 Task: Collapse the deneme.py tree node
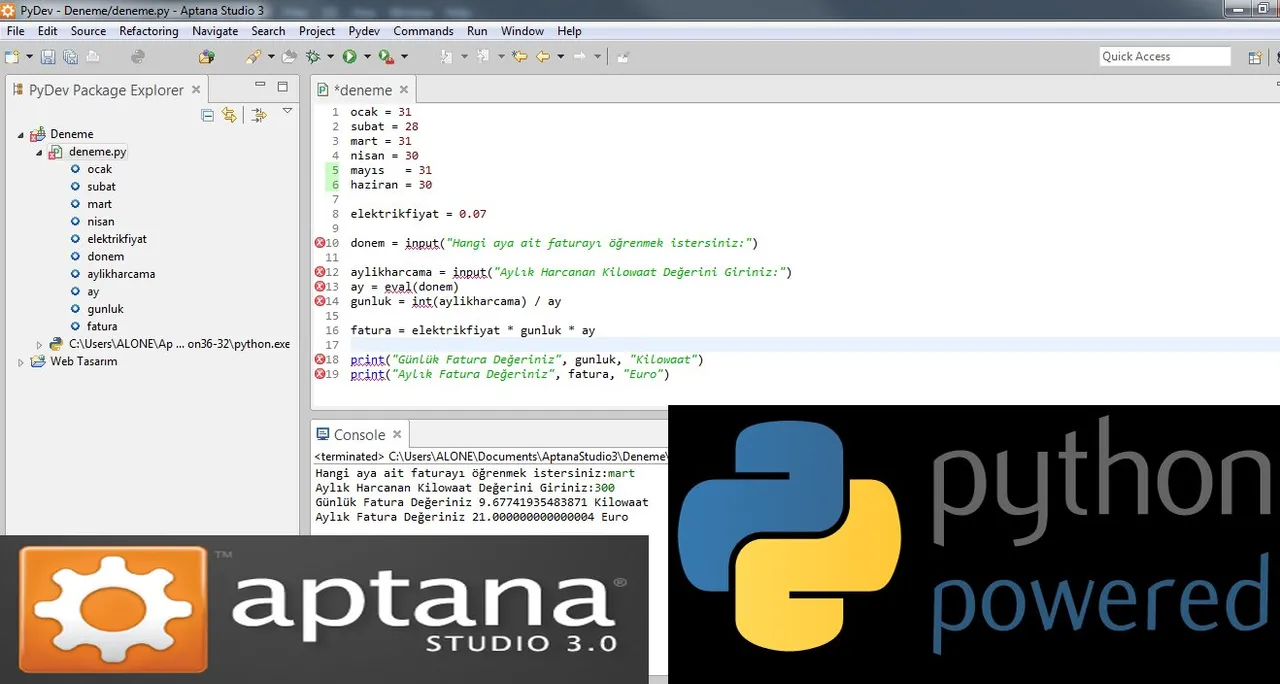click(39, 152)
